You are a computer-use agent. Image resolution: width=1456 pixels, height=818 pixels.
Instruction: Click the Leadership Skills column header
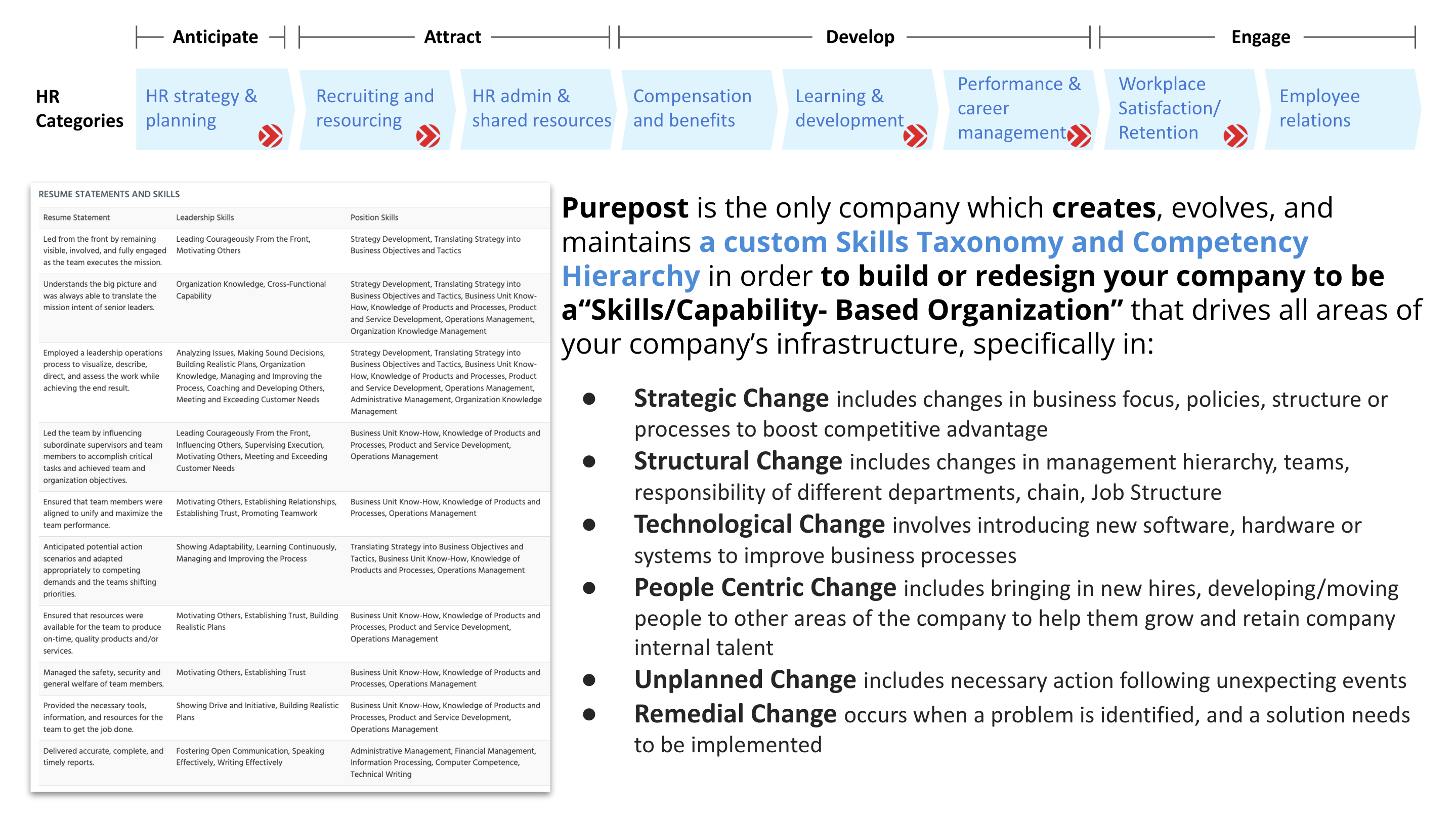[204, 217]
